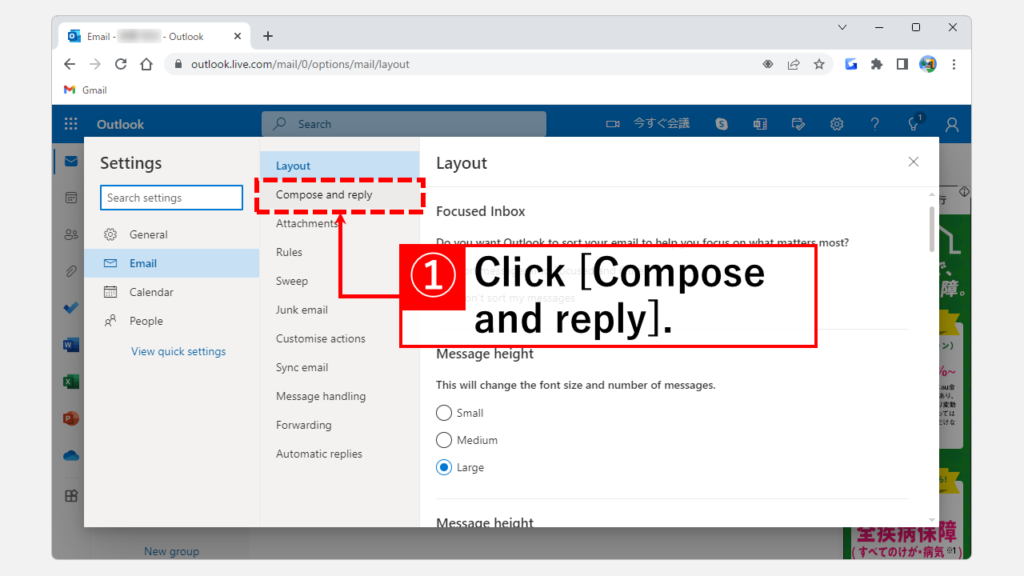Open the Chrome profile avatar
This screenshot has width=1024, height=576.
coord(928,64)
